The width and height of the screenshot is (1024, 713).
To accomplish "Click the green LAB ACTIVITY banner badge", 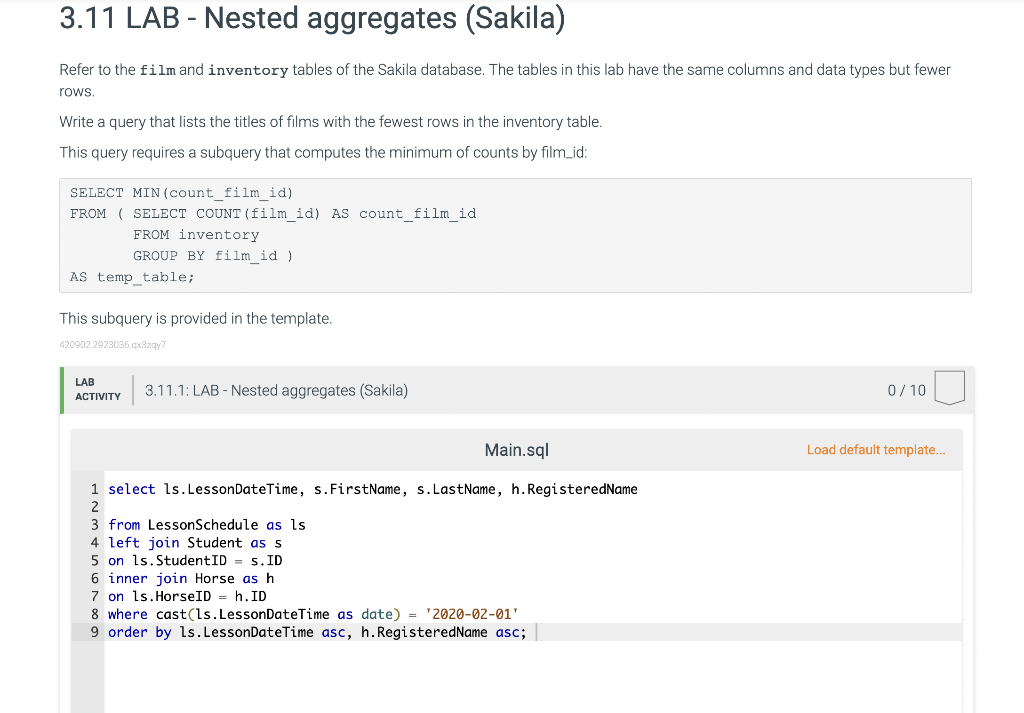I will 96,389.
